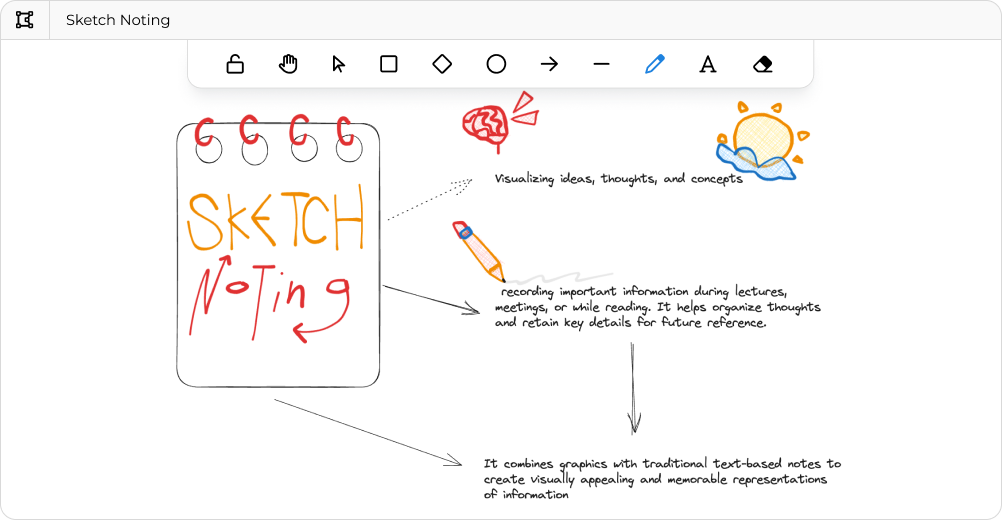Select the Ellipse shape tool
1002x520 pixels.
click(496, 64)
